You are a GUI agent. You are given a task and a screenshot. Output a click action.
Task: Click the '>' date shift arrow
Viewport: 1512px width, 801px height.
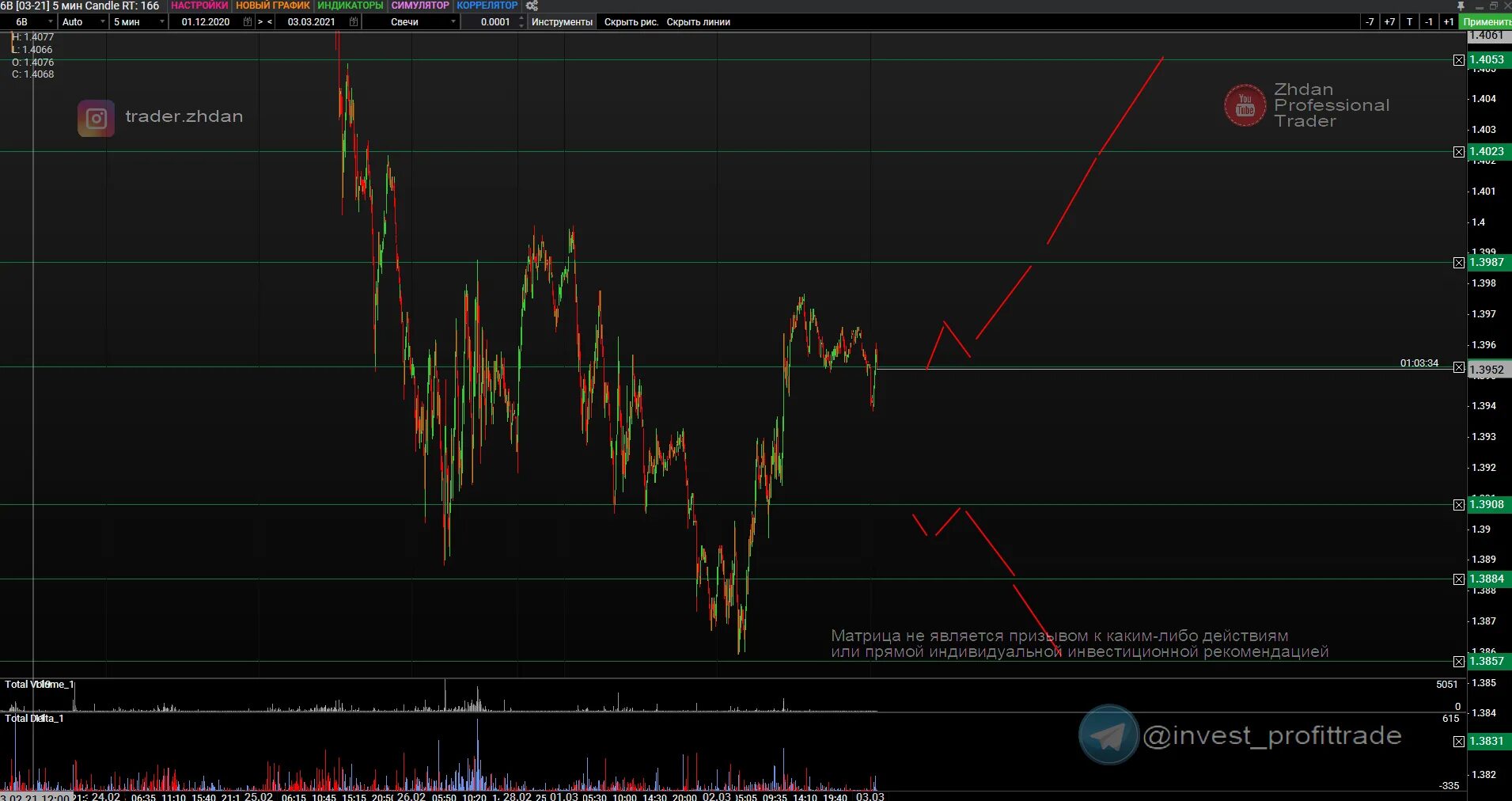tap(260, 22)
